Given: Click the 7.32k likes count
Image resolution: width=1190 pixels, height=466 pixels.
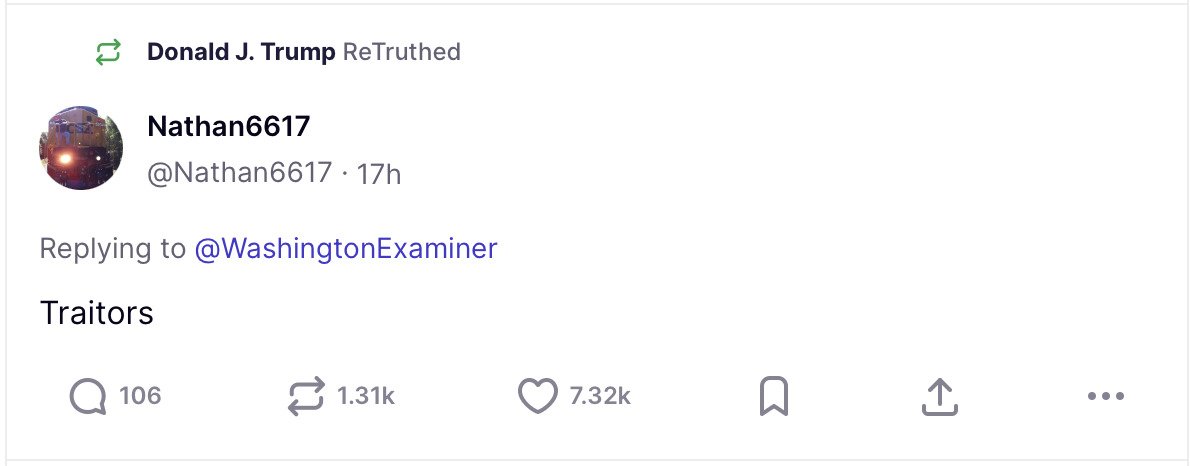Looking at the screenshot, I should (600, 396).
